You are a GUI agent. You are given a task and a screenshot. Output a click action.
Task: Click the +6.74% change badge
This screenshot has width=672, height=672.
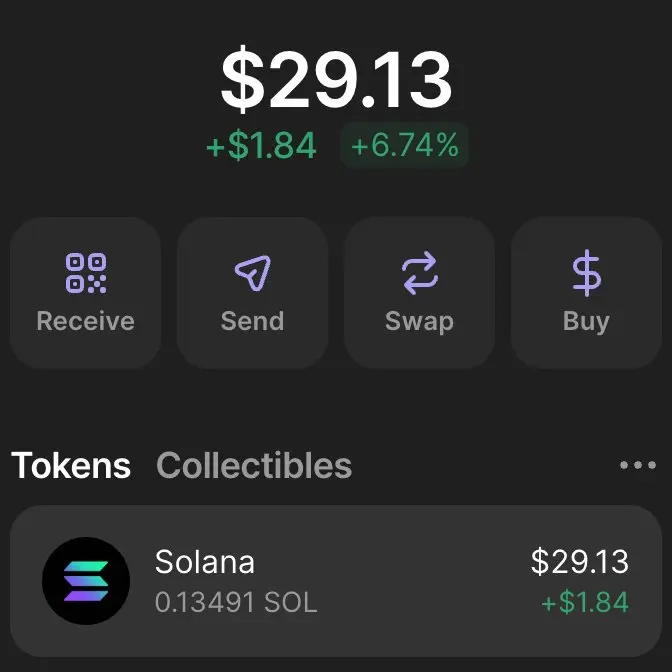click(x=404, y=145)
